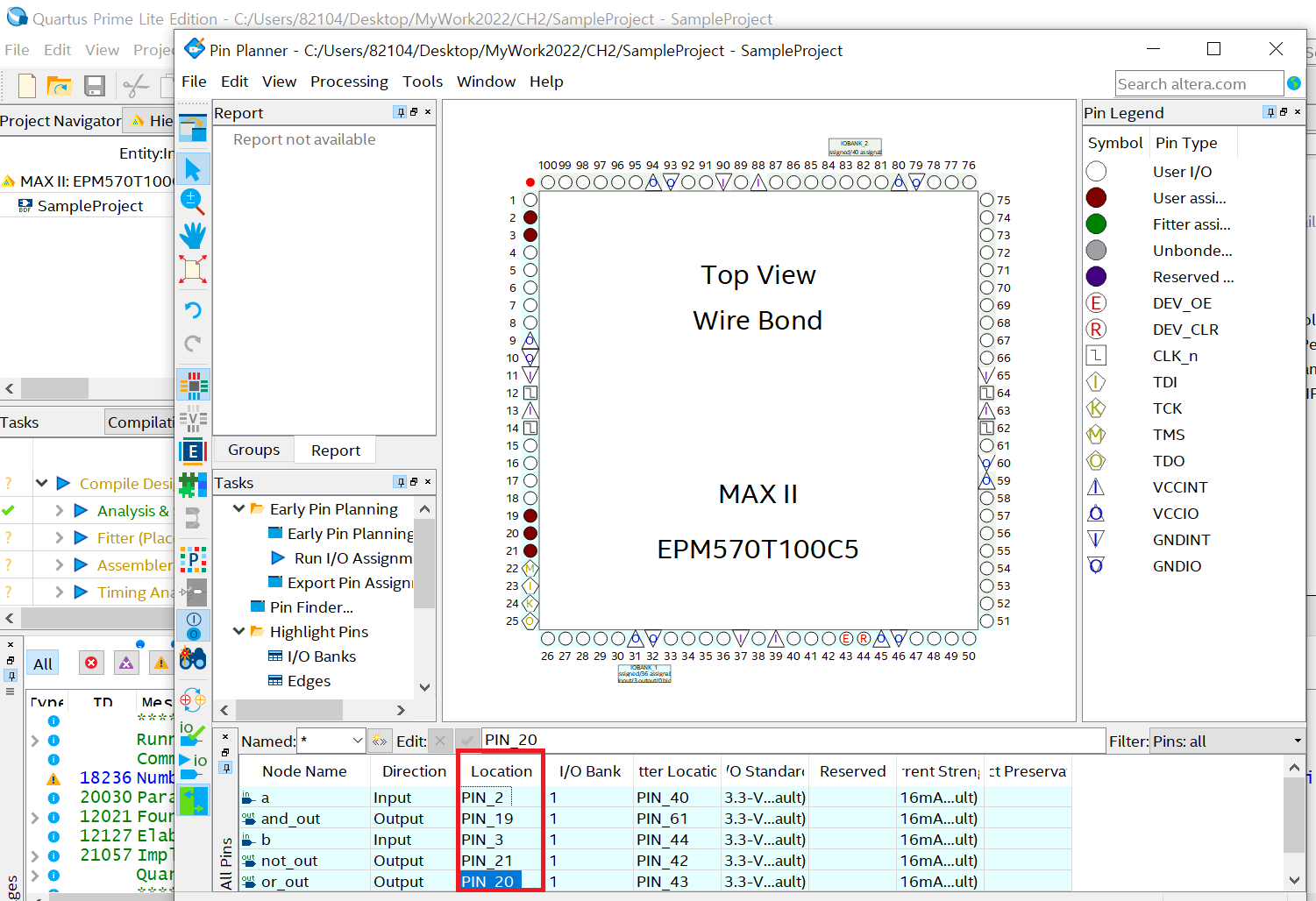The width and height of the screenshot is (1316, 901).
Task: Click the new file icon in Quartus toolbar
Action: (27, 86)
